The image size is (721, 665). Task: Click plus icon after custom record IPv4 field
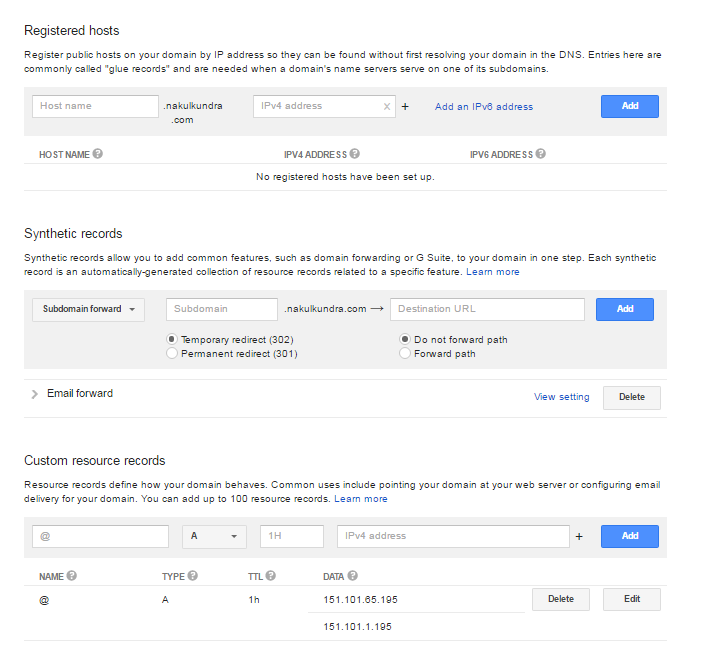coord(579,537)
